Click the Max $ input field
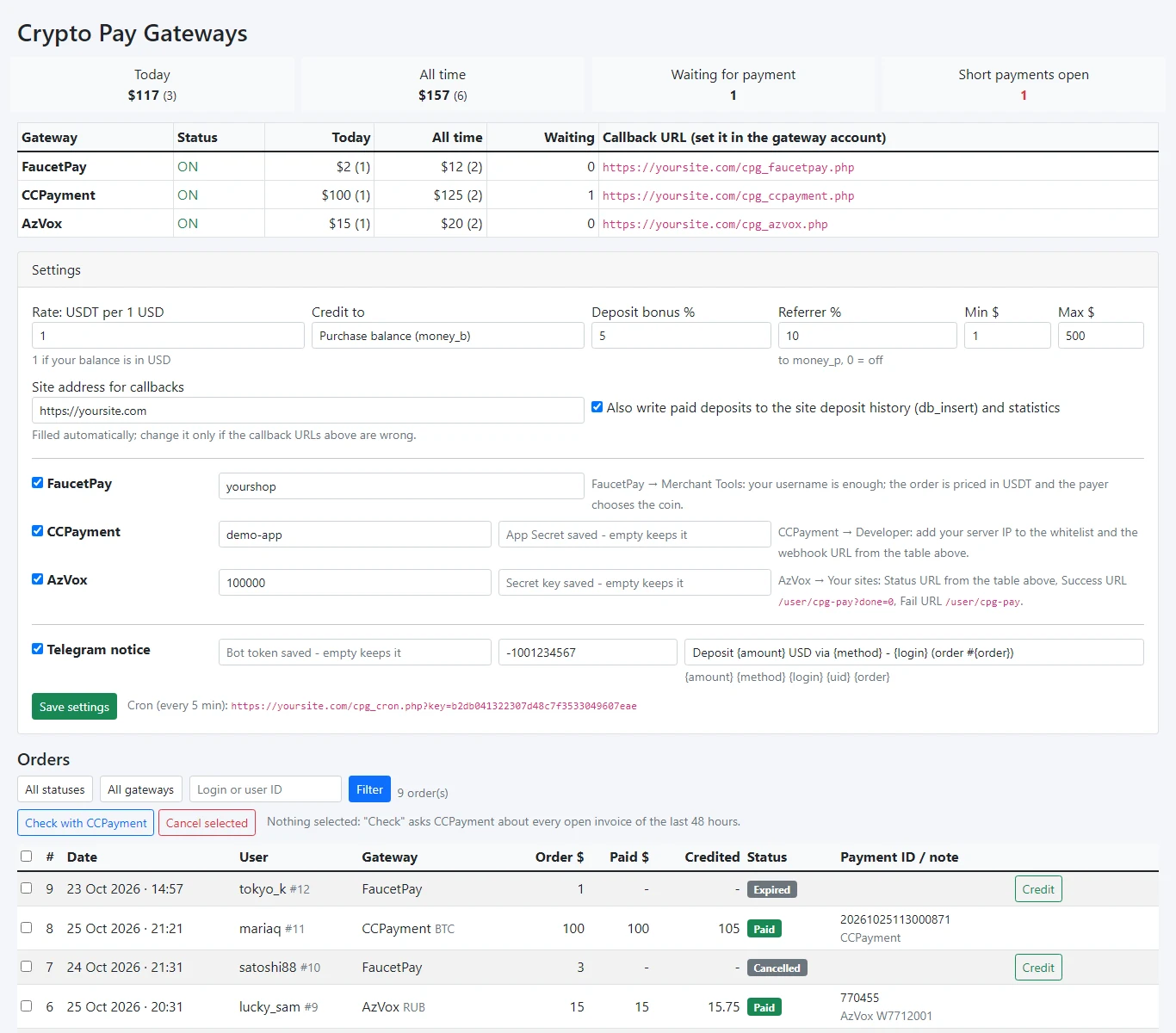Image resolution: width=1176 pixels, height=1033 pixels. point(1101,336)
